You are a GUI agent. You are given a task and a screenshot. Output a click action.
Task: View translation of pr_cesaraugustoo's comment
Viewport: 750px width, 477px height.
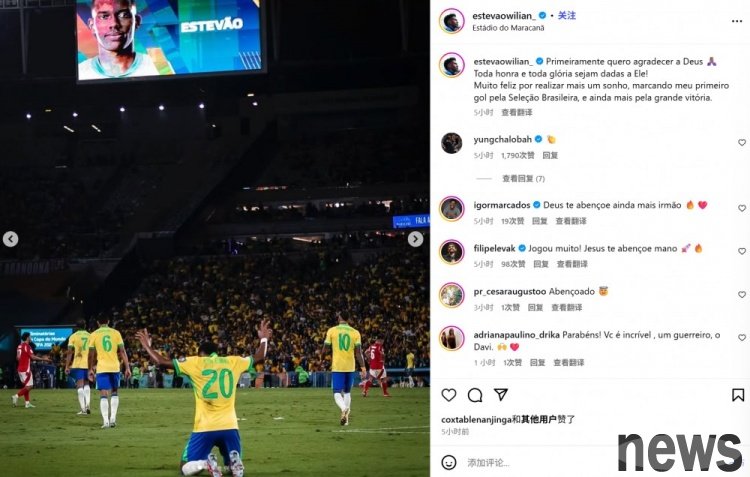click(x=567, y=307)
